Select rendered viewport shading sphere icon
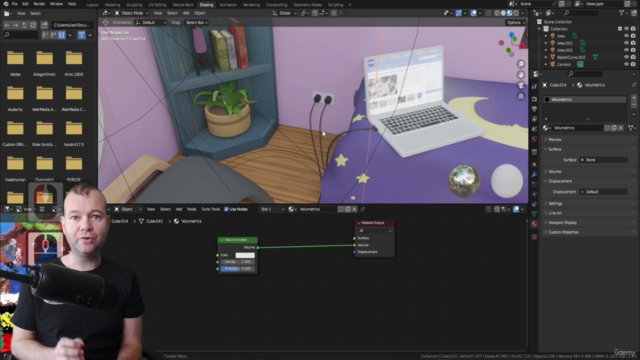The height and width of the screenshot is (360, 640). click(516, 13)
